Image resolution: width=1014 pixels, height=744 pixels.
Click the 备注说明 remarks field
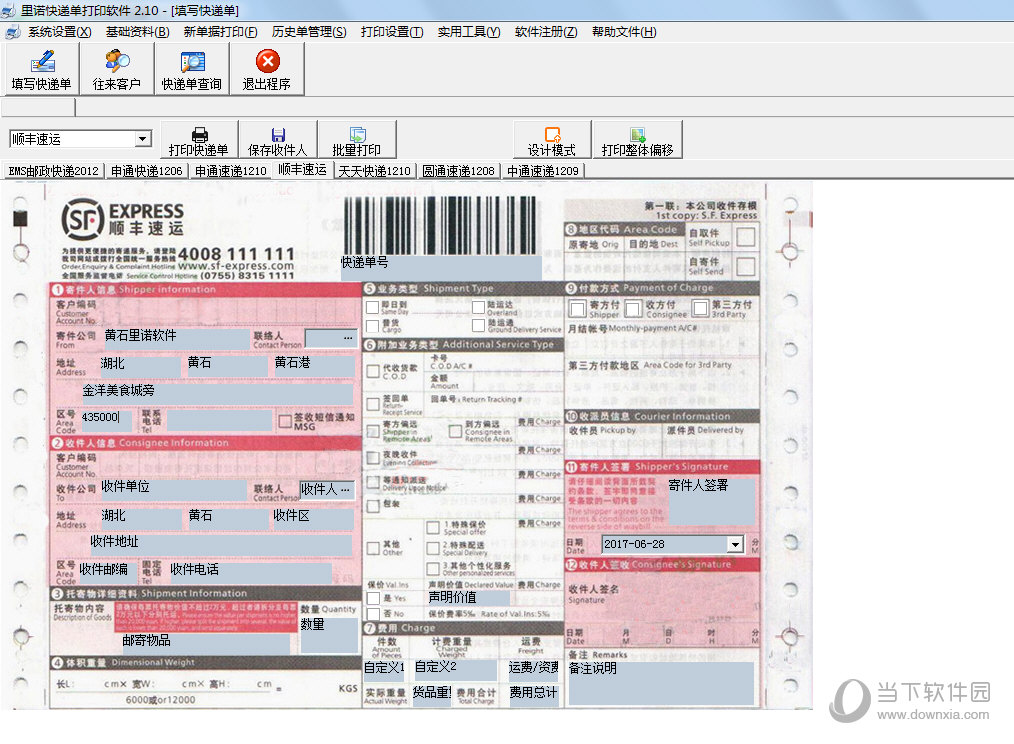pyautogui.click(x=661, y=683)
